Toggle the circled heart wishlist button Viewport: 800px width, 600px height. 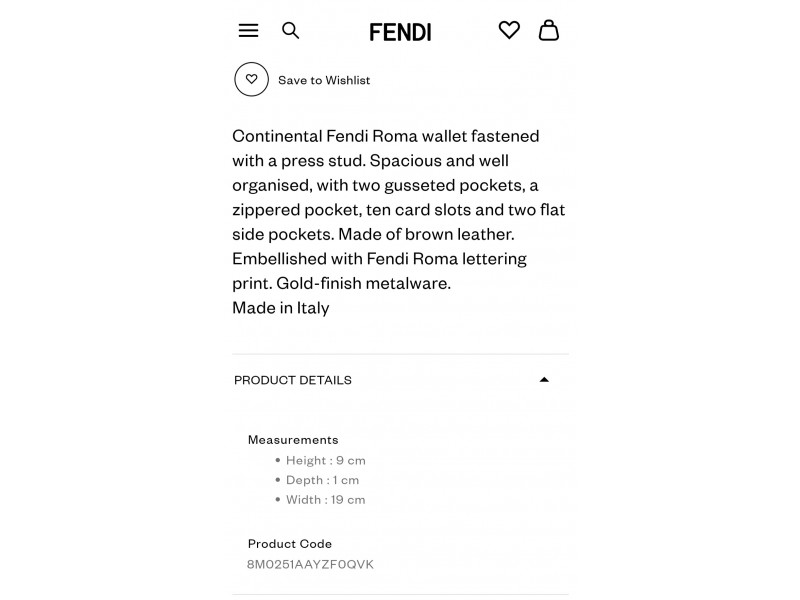(x=252, y=80)
